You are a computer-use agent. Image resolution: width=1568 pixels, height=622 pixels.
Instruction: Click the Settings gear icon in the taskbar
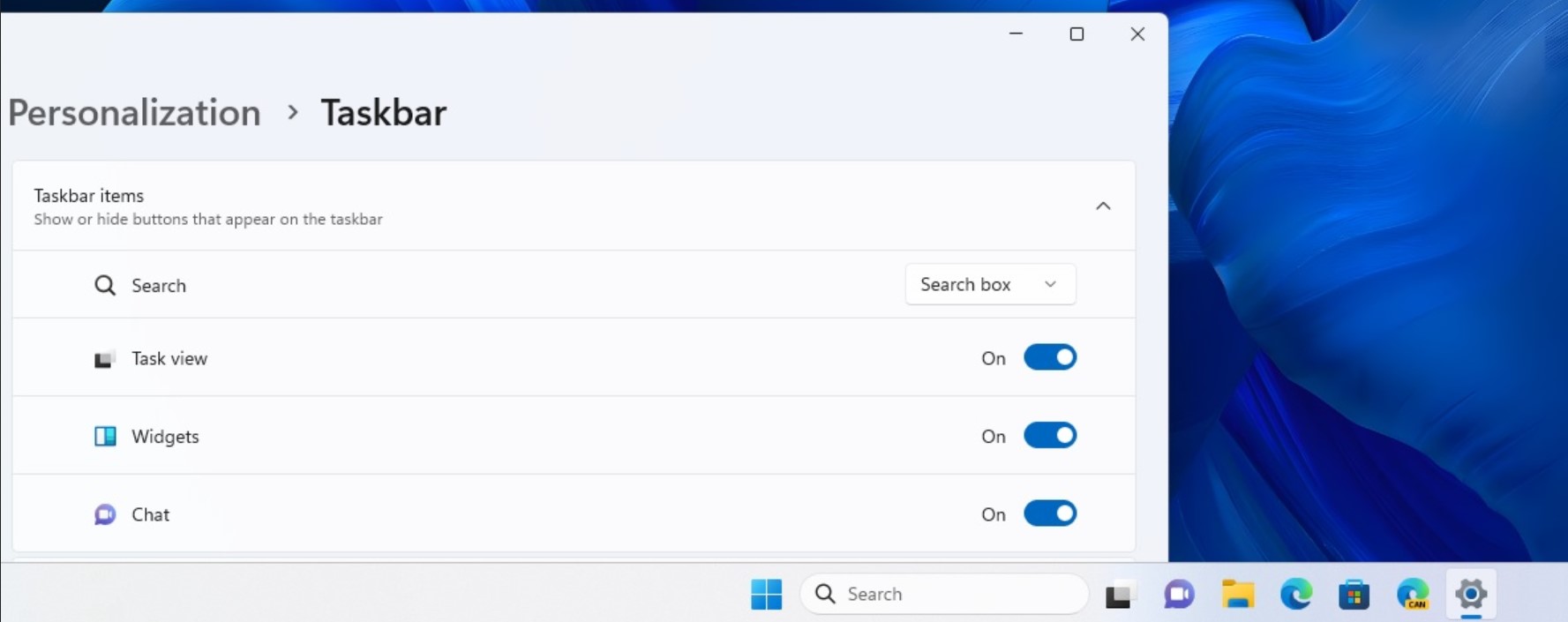click(x=1471, y=595)
